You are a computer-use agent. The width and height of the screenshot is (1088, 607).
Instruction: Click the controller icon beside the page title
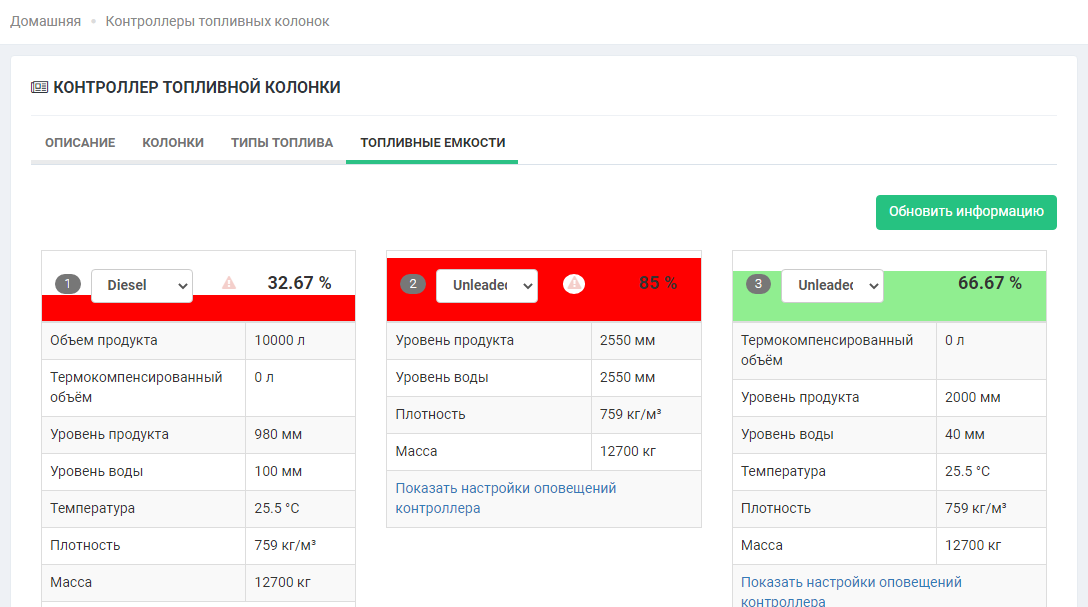click(x=40, y=88)
